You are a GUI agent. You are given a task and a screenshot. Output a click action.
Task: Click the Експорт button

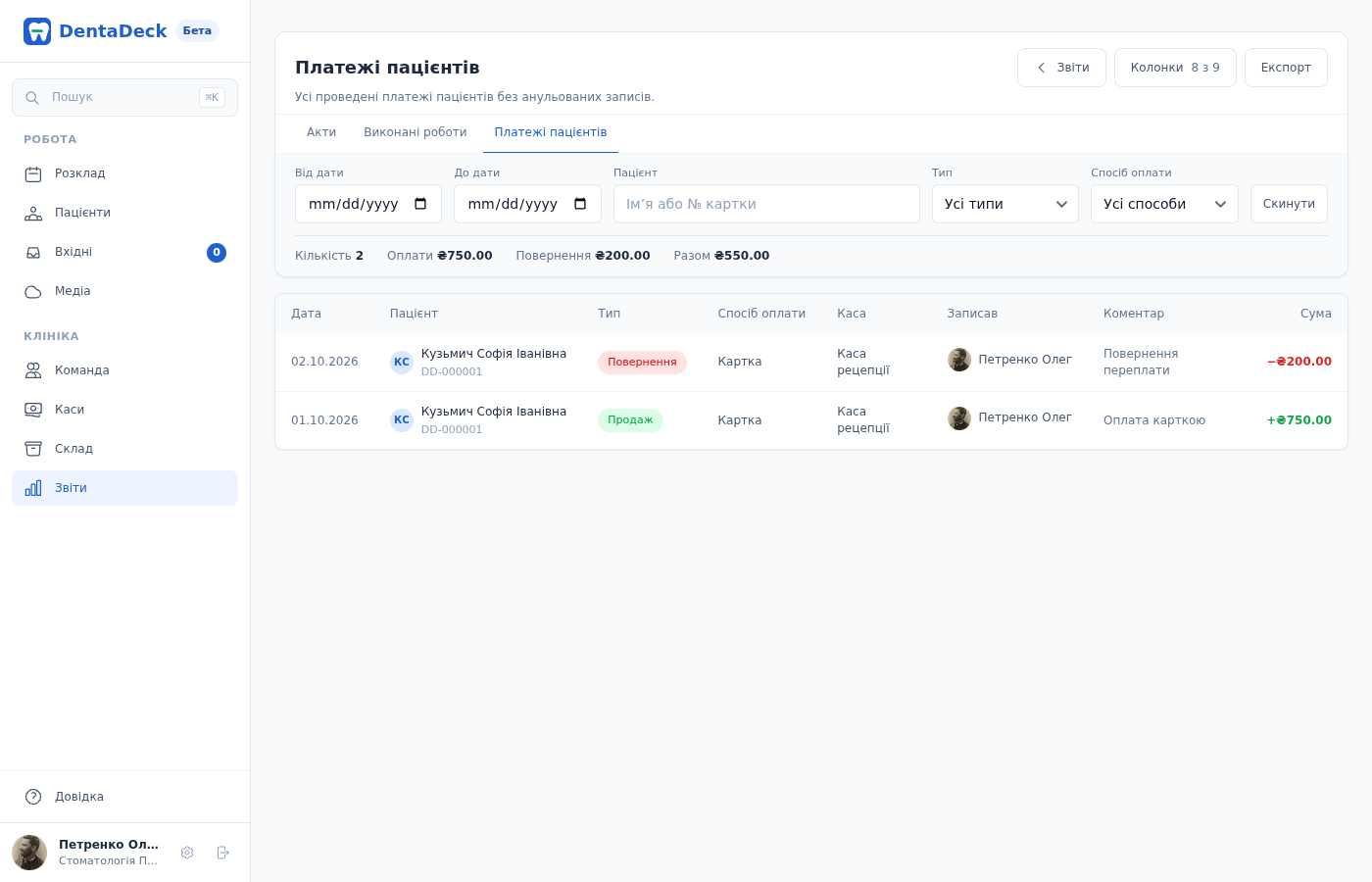click(x=1286, y=68)
